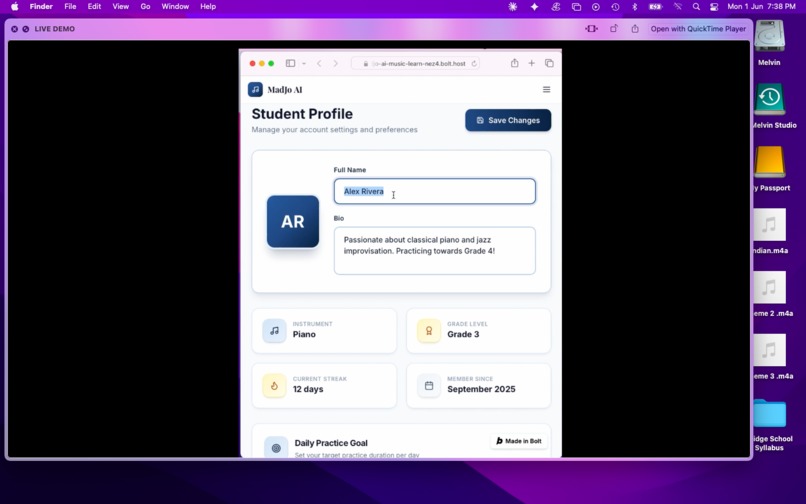
Task: Click the Bluetooth icon in menu bar
Action: tap(634, 7)
